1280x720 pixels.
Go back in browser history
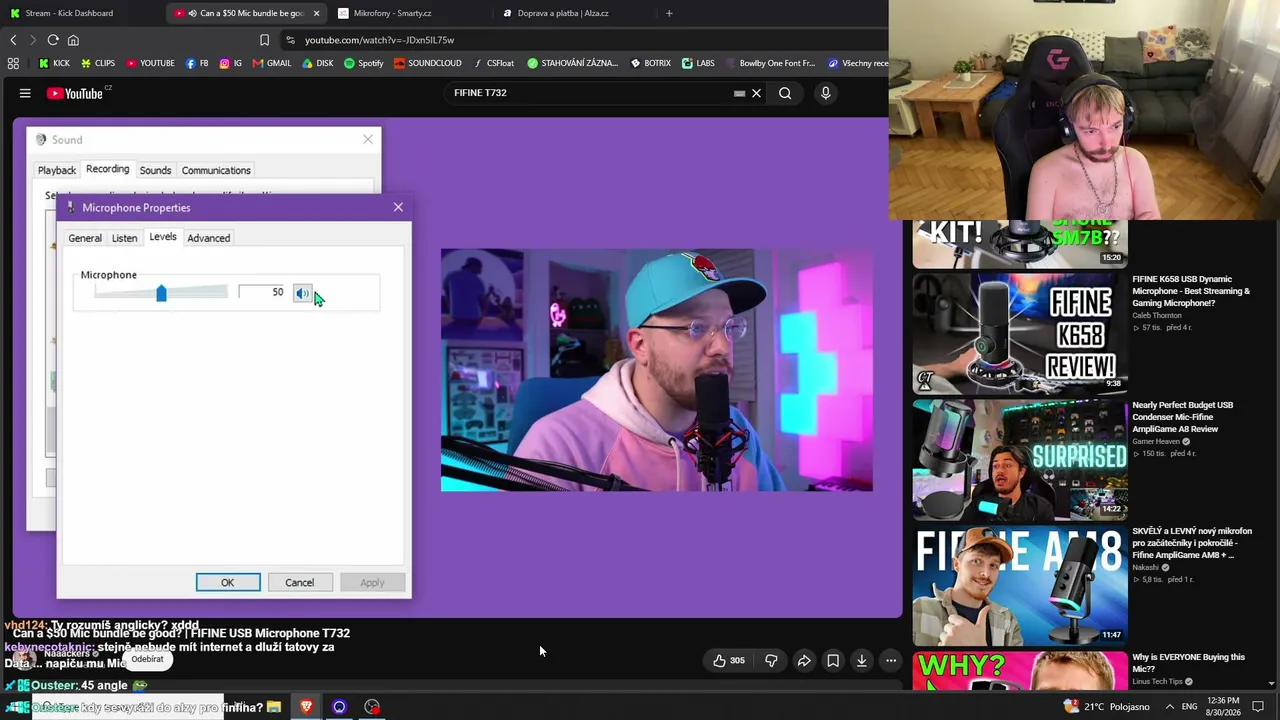click(x=13, y=40)
